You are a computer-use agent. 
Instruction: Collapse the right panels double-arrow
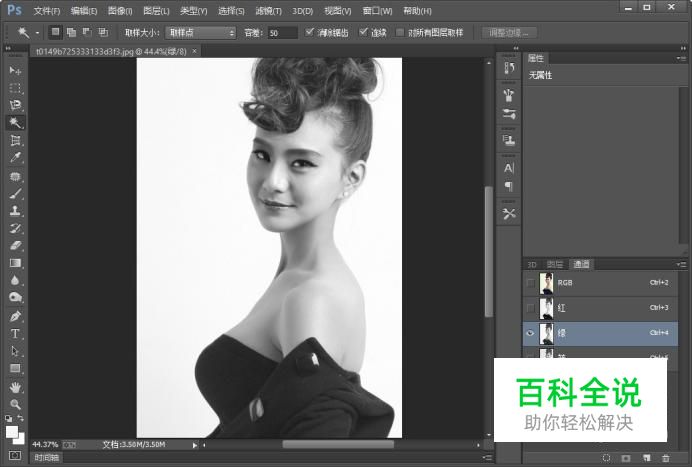point(683,48)
